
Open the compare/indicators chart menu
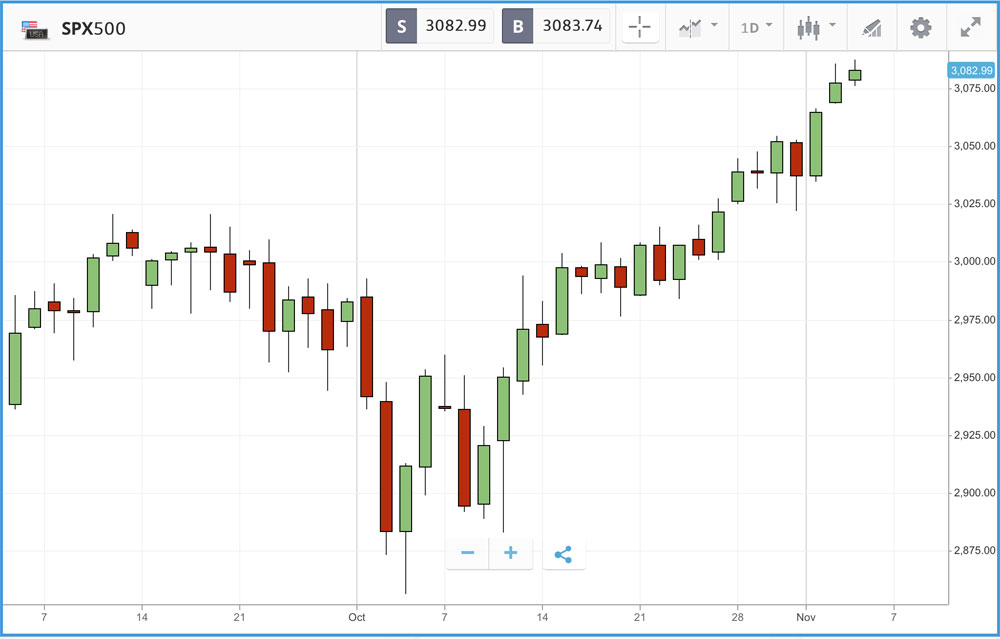(x=697, y=27)
